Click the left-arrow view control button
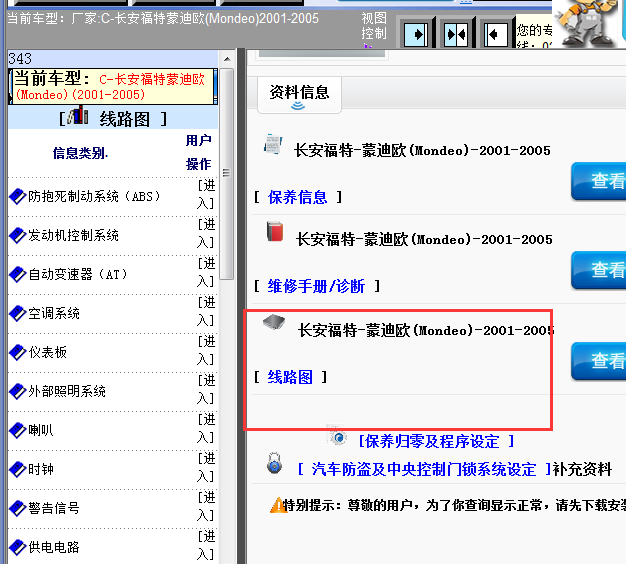Viewport: 626px width, 564px height. tap(495, 34)
